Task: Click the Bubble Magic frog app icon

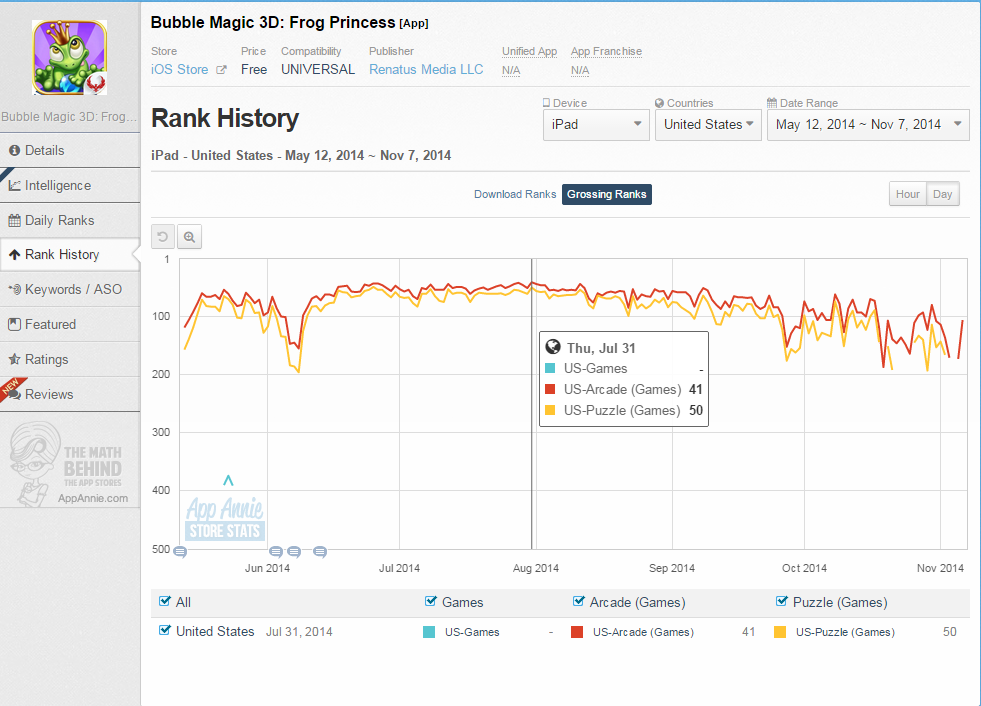Action: 69,58
